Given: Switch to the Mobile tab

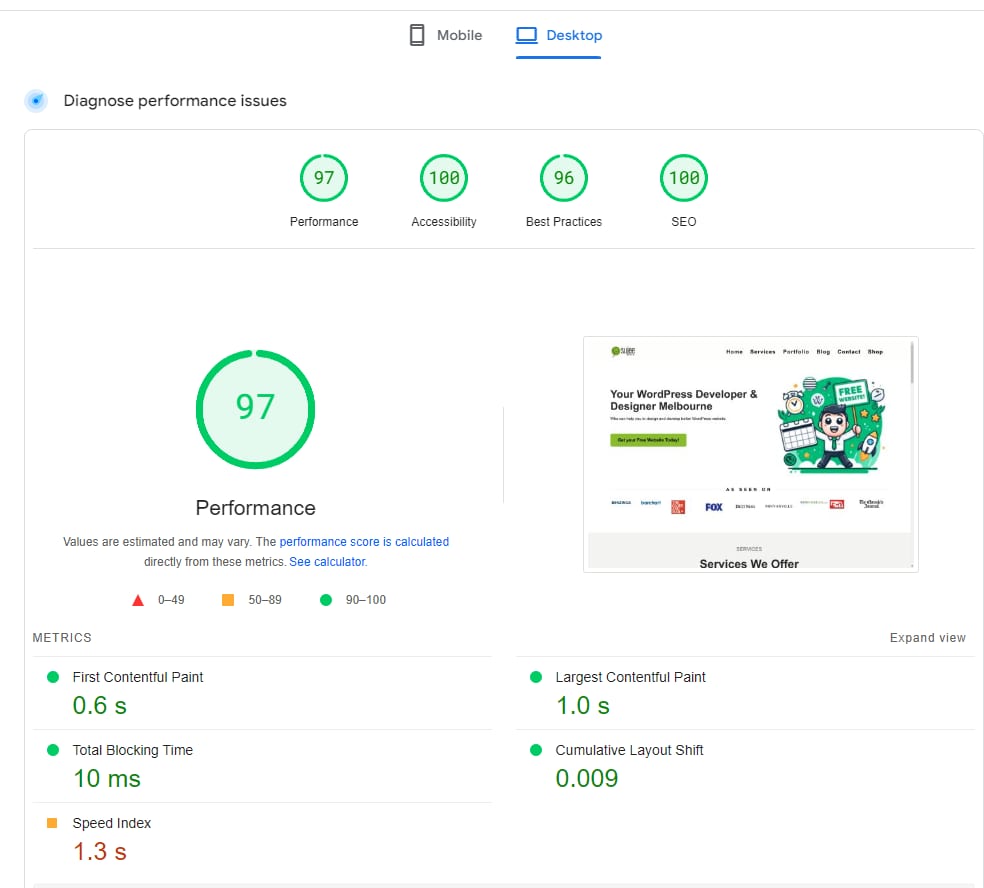Looking at the screenshot, I should click(445, 35).
